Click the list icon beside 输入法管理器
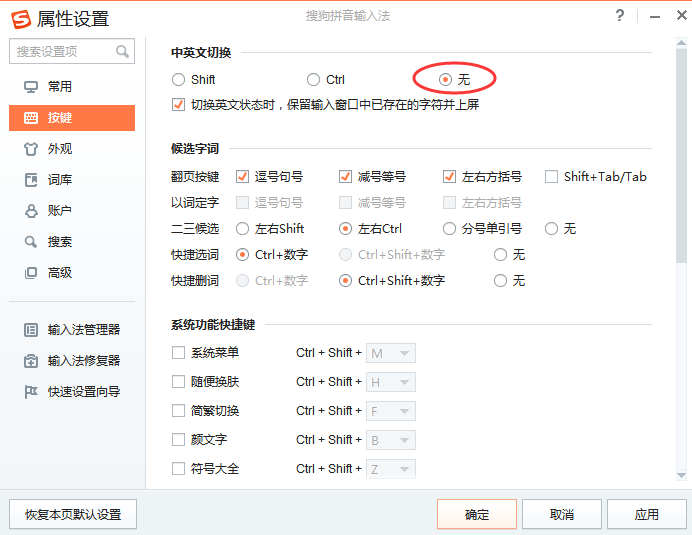The width and height of the screenshot is (692, 535). (x=31, y=330)
